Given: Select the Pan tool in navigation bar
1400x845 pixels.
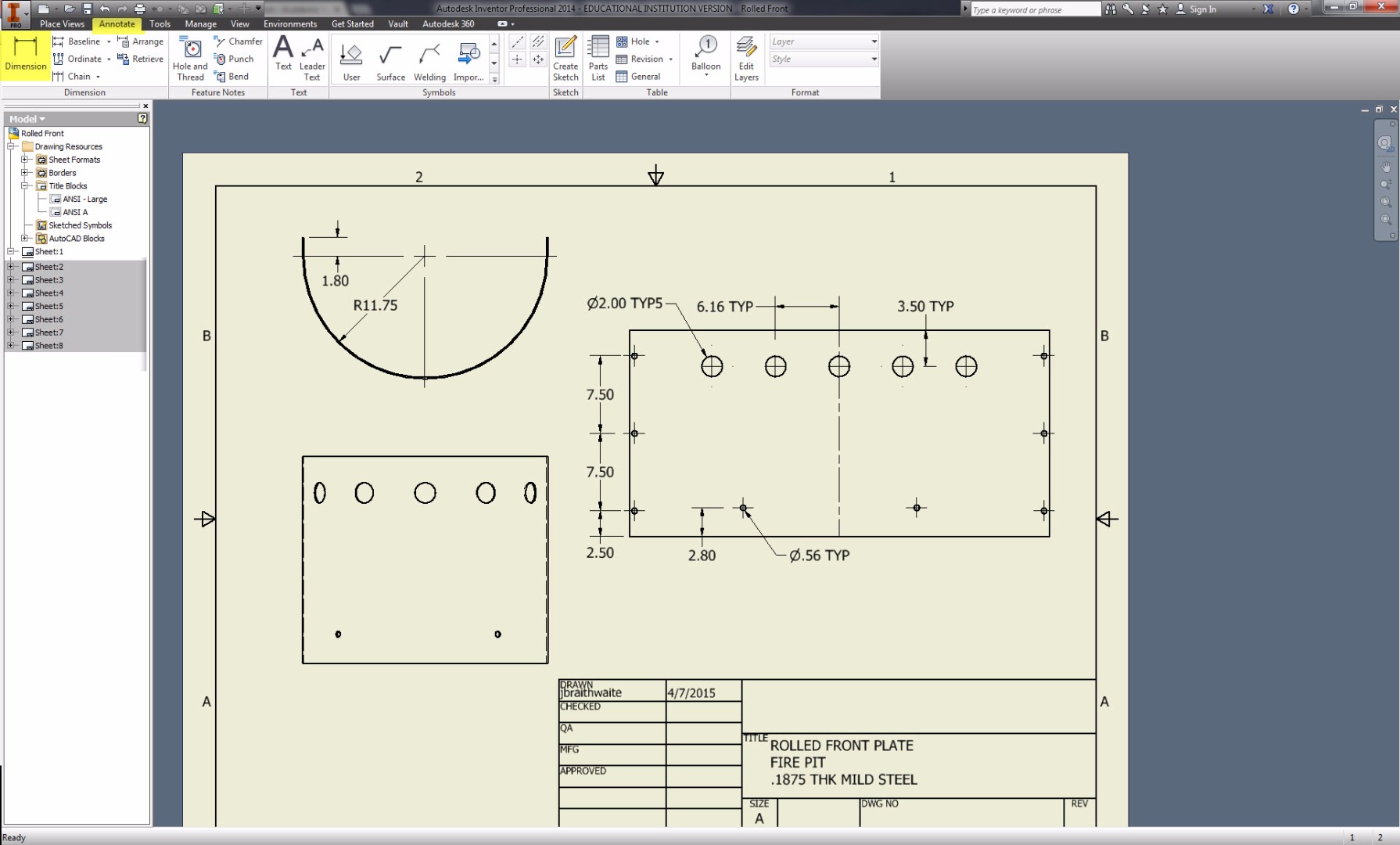Looking at the screenshot, I should pos(1386,167).
